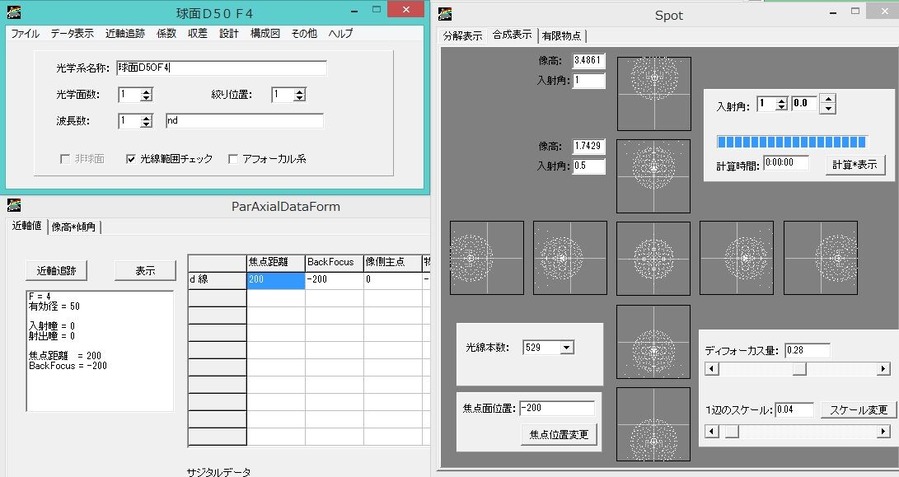Select the 焦点距離 cell showing 200

(x=276, y=280)
